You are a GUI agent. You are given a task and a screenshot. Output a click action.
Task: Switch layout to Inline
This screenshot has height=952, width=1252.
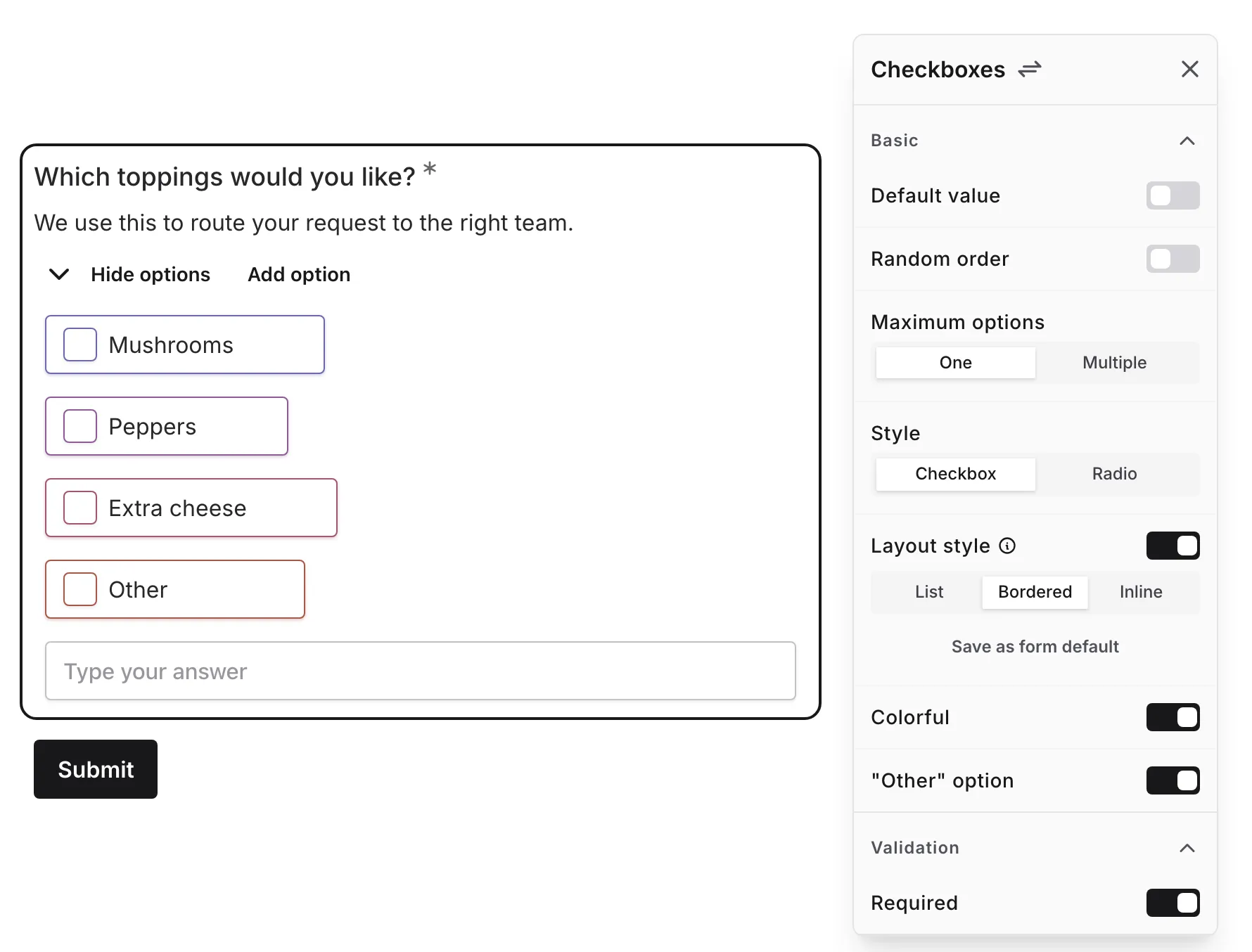pyautogui.click(x=1141, y=592)
